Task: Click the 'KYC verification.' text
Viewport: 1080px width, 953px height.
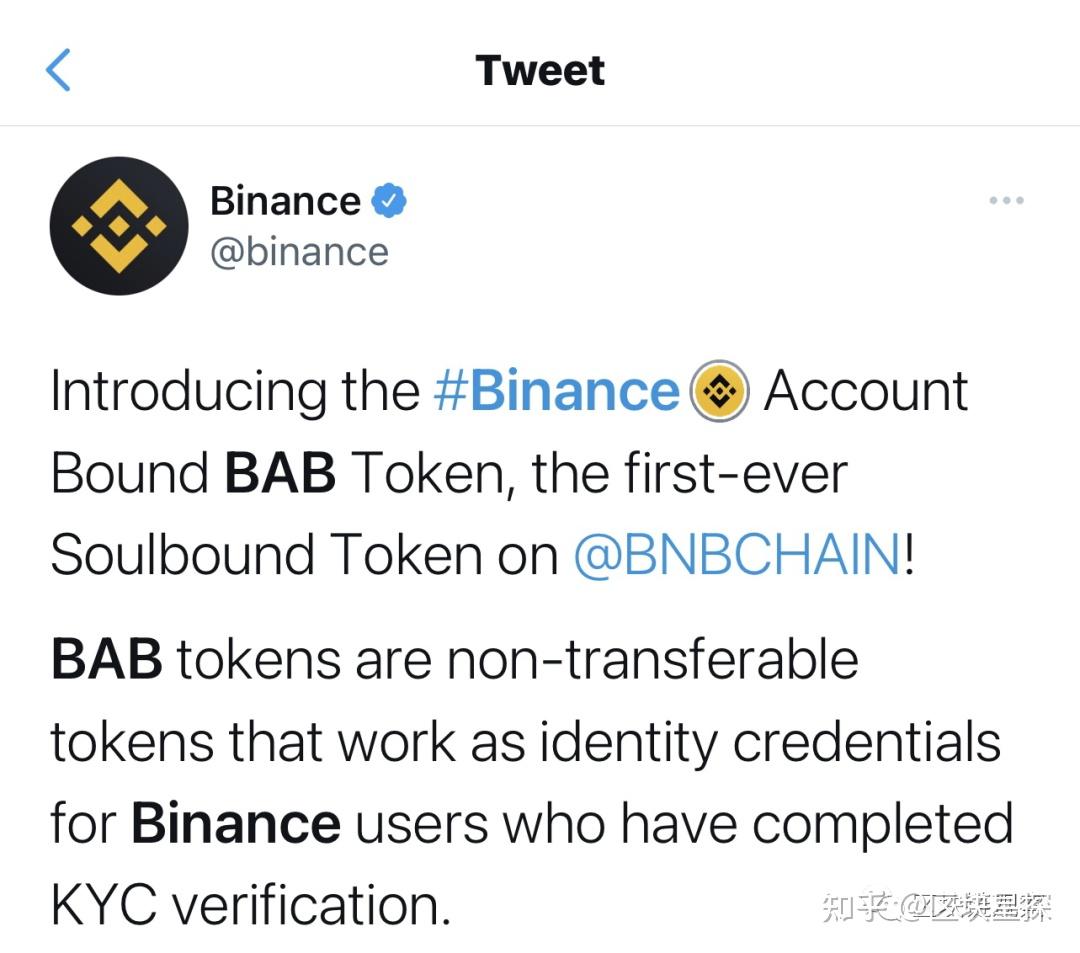Action: tap(250, 906)
